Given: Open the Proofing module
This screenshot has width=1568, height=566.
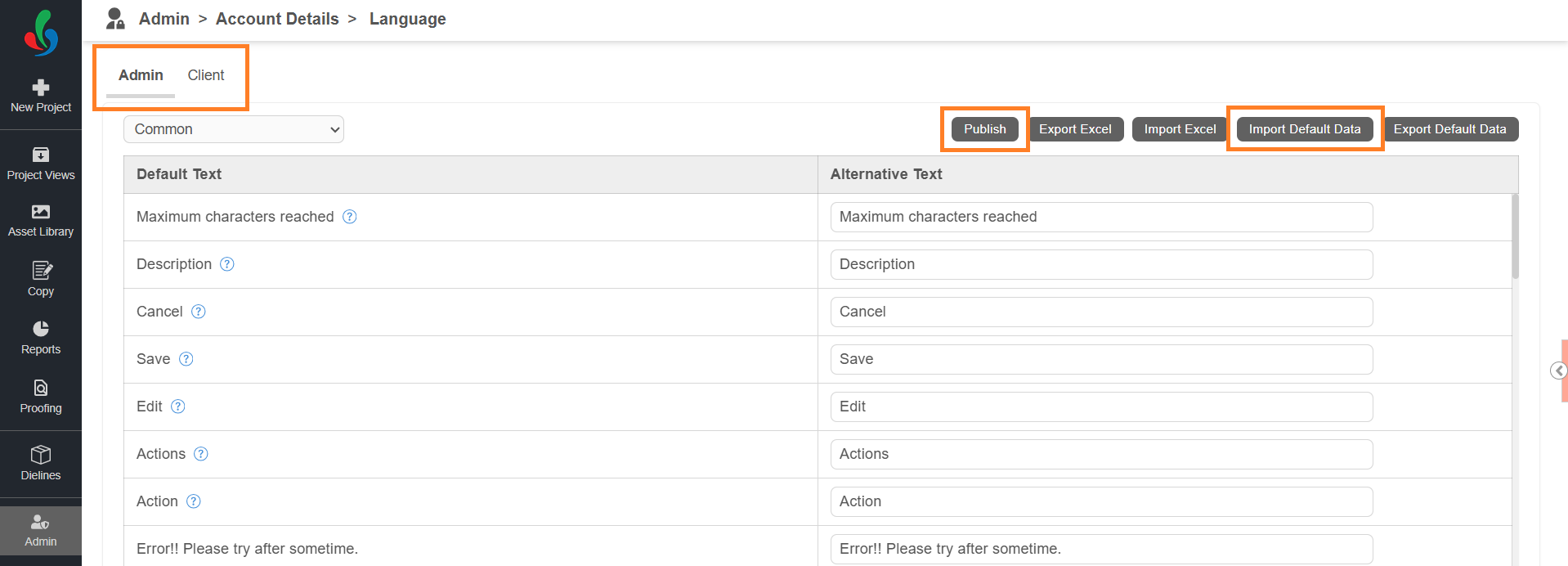Looking at the screenshot, I should (x=41, y=397).
